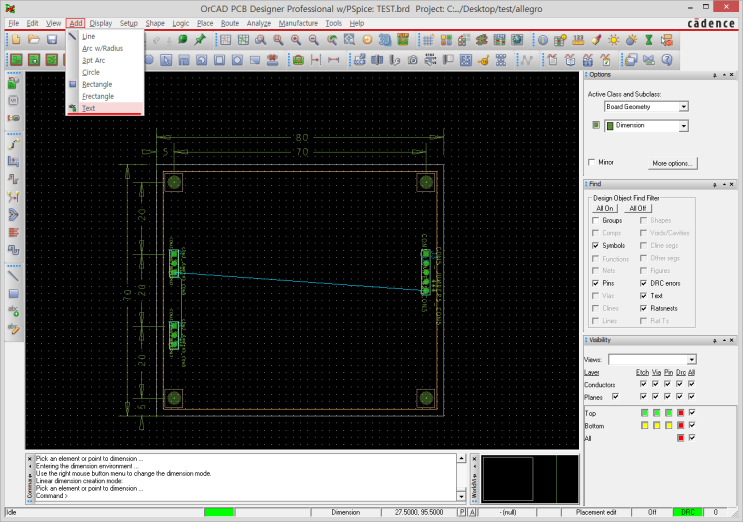Viewport: 743px width, 522px height.
Task: Click the Save file icon in toolbar
Action: coord(51,40)
